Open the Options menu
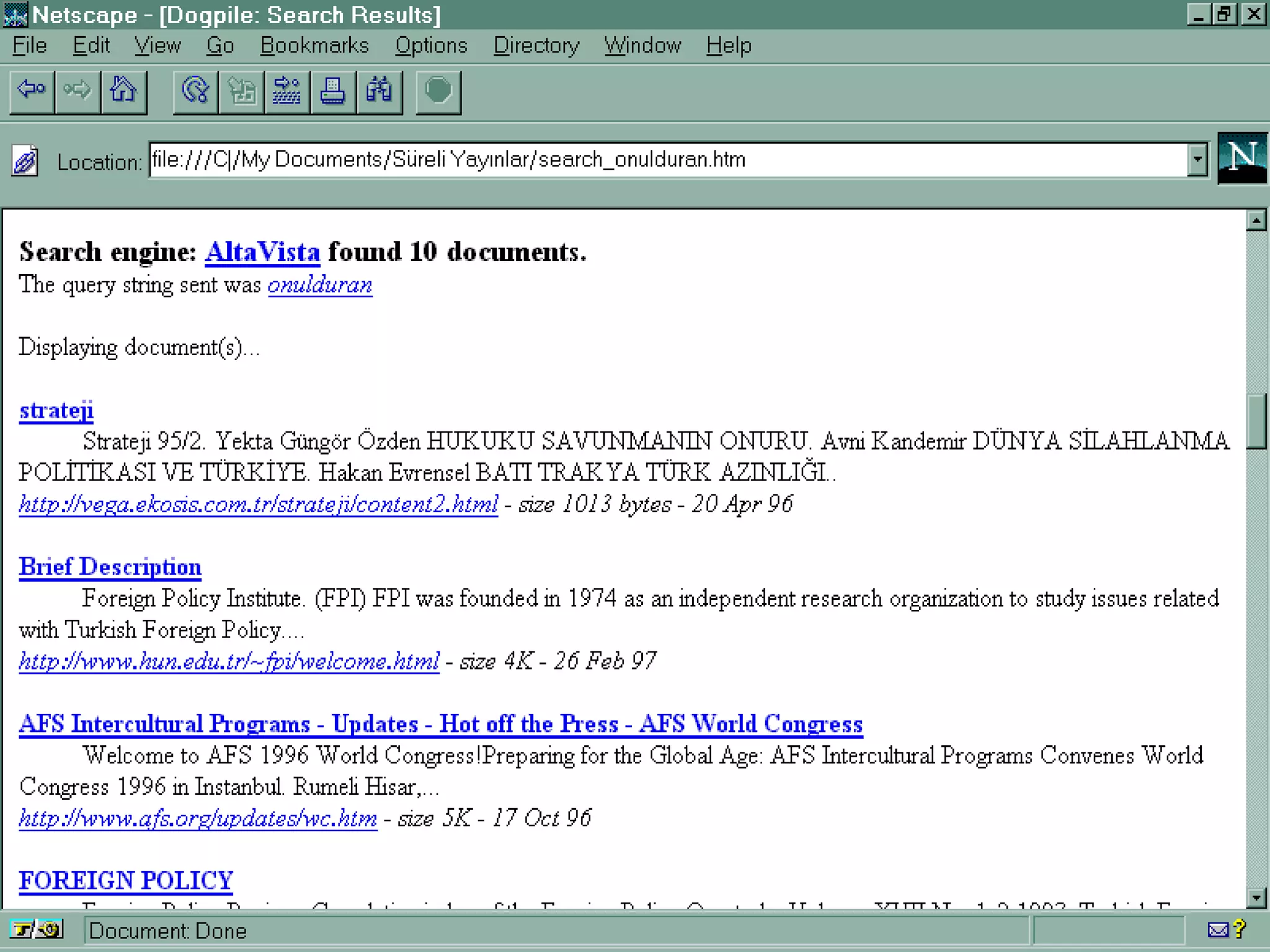This screenshot has width=1270, height=952. point(431,45)
